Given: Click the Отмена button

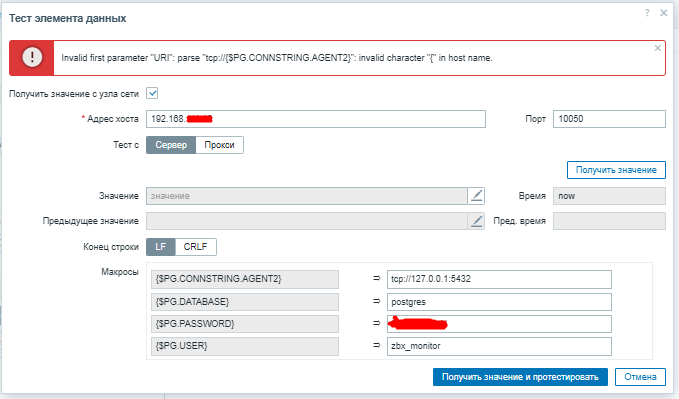Looking at the screenshot, I should tap(640, 377).
